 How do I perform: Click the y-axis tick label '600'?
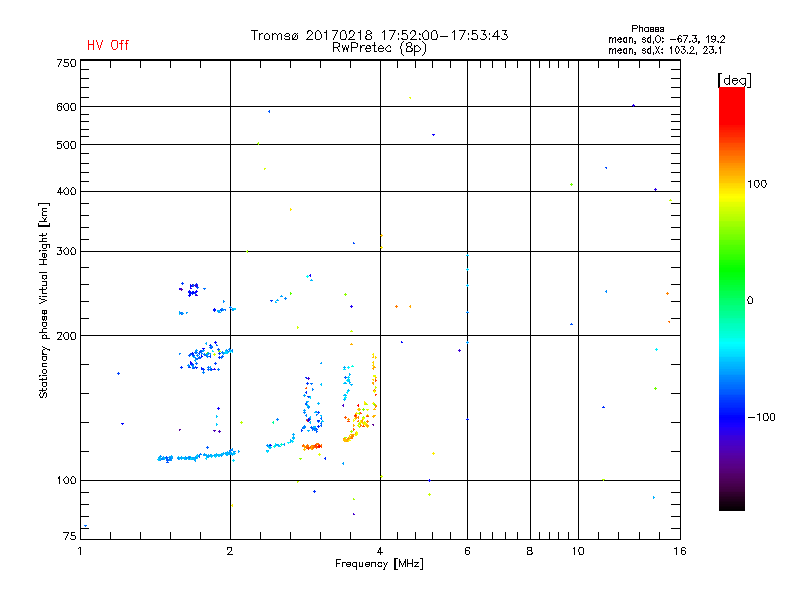point(66,107)
